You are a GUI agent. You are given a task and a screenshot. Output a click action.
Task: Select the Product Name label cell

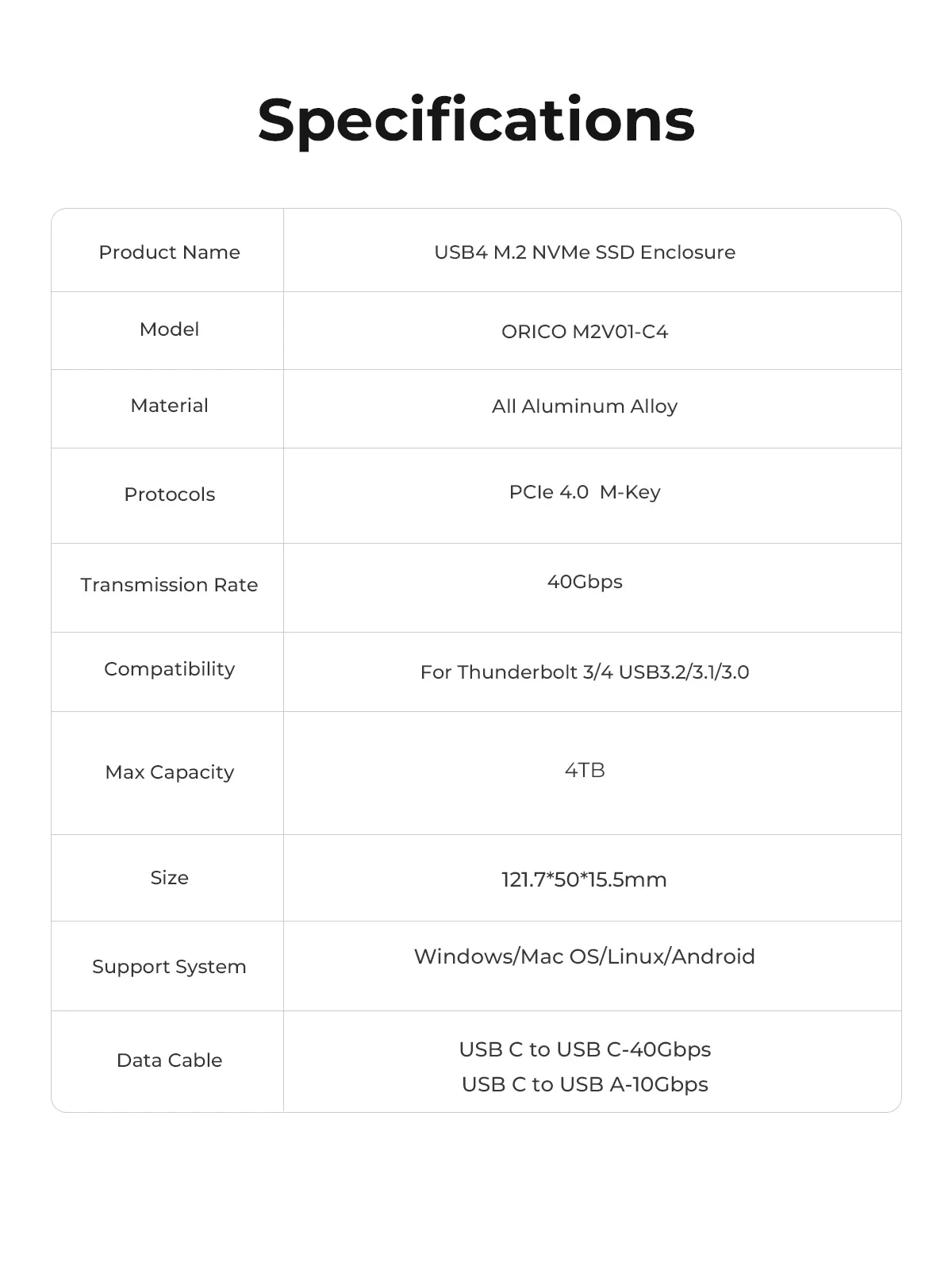(169, 252)
